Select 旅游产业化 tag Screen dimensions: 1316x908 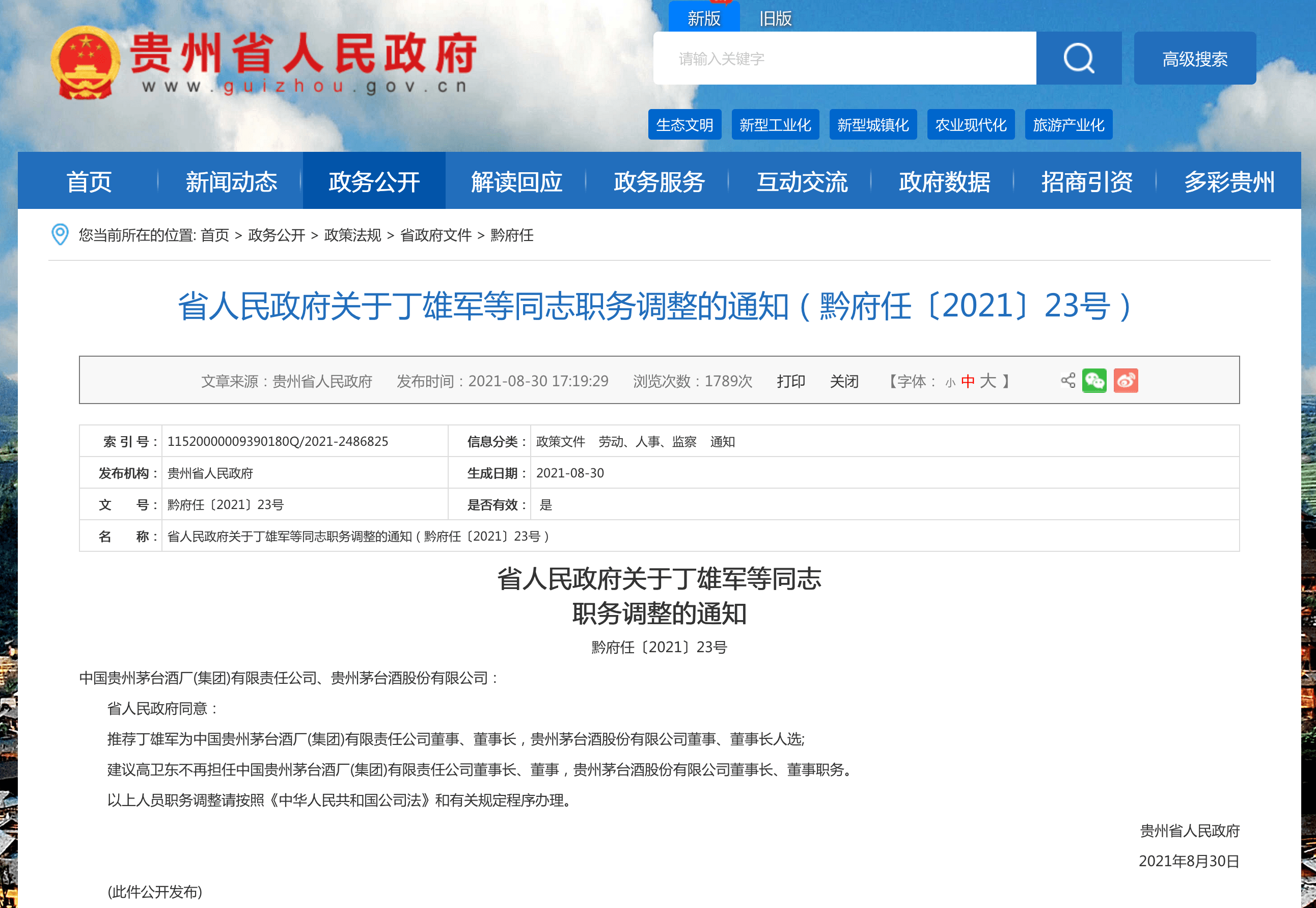coord(1068,125)
